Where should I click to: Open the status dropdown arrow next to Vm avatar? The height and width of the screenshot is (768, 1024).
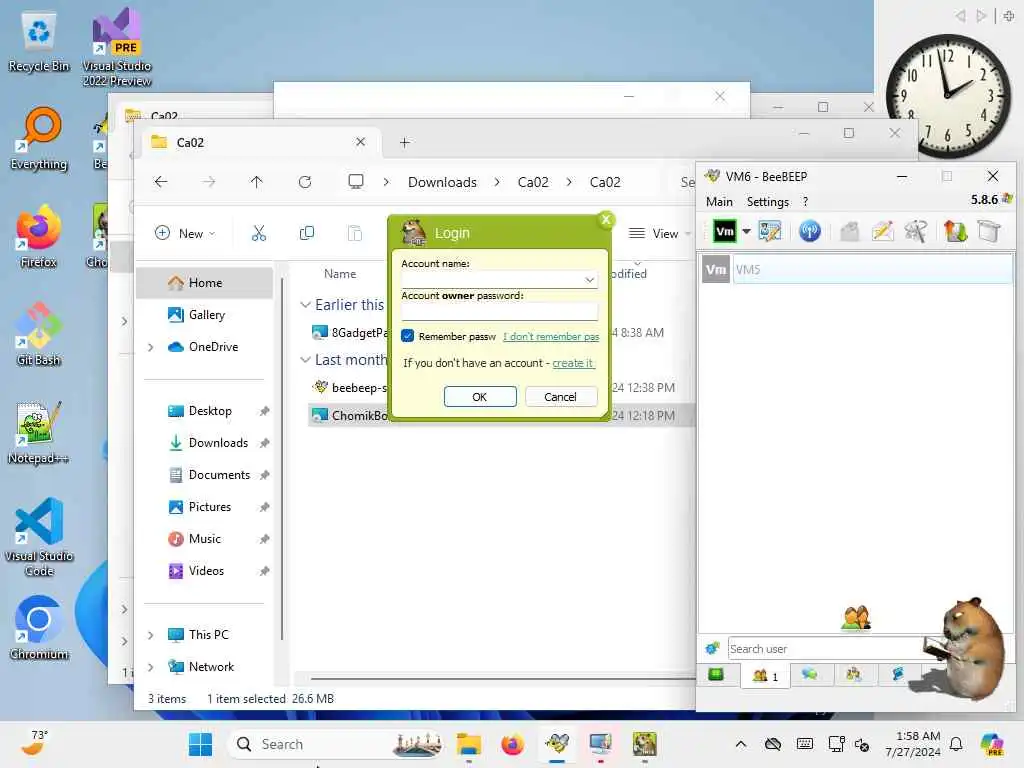tap(746, 231)
